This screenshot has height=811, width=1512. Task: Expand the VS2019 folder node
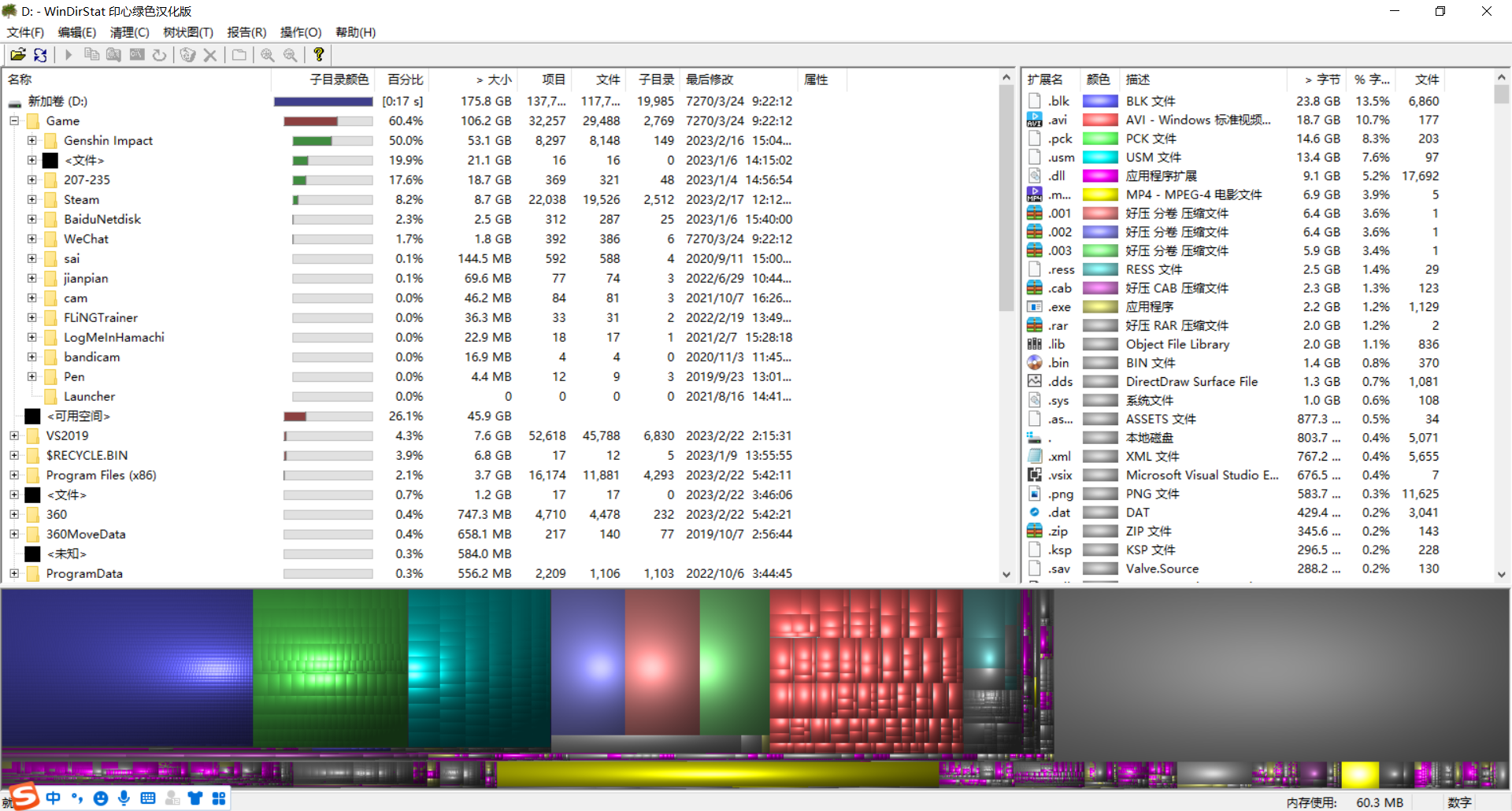tap(14, 435)
